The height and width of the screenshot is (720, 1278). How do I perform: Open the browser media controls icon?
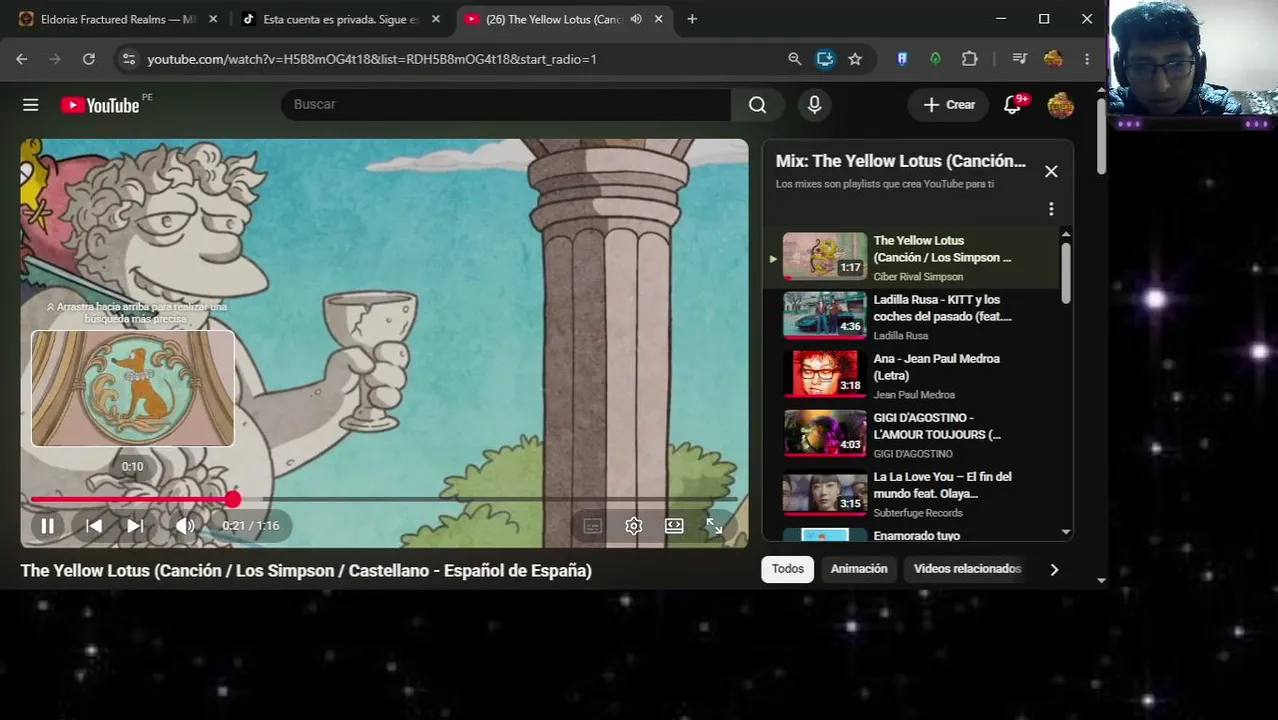coord(1019,59)
